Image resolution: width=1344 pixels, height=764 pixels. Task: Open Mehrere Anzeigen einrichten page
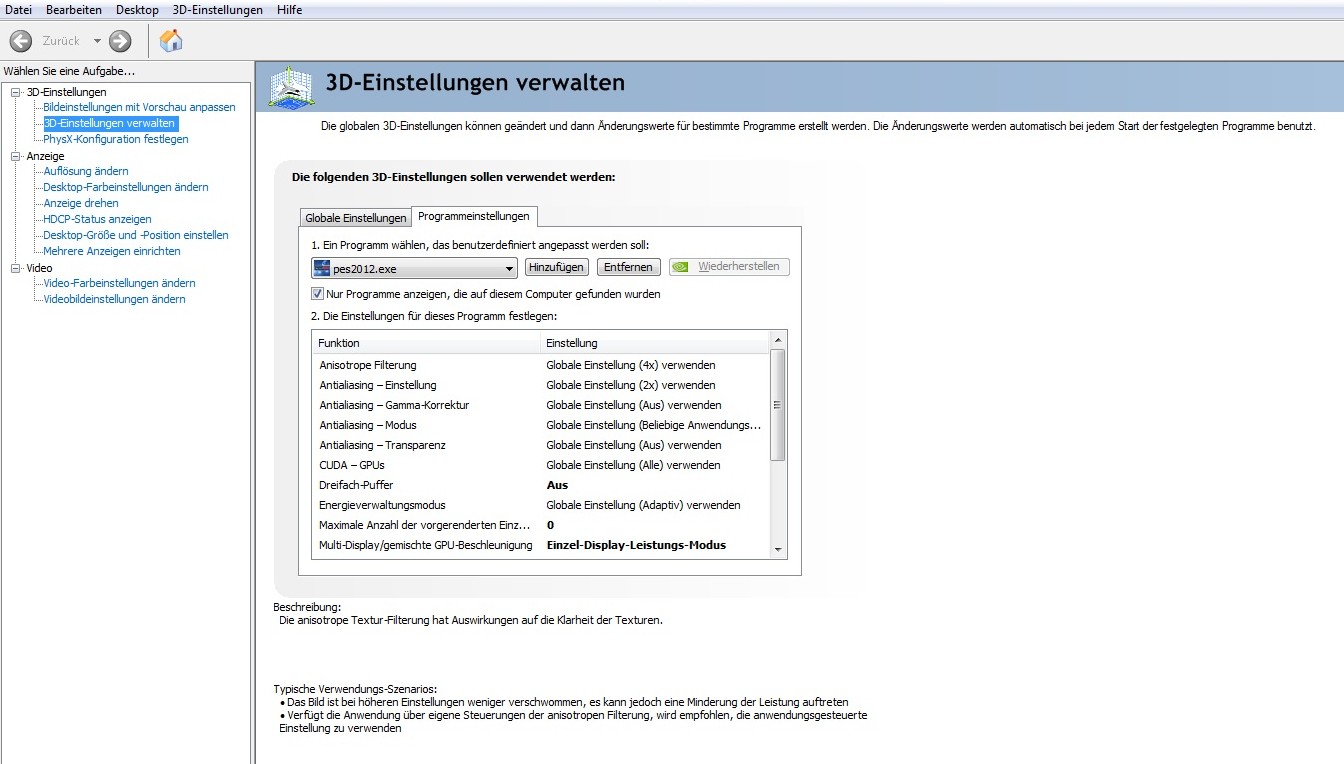click(112, 251)
